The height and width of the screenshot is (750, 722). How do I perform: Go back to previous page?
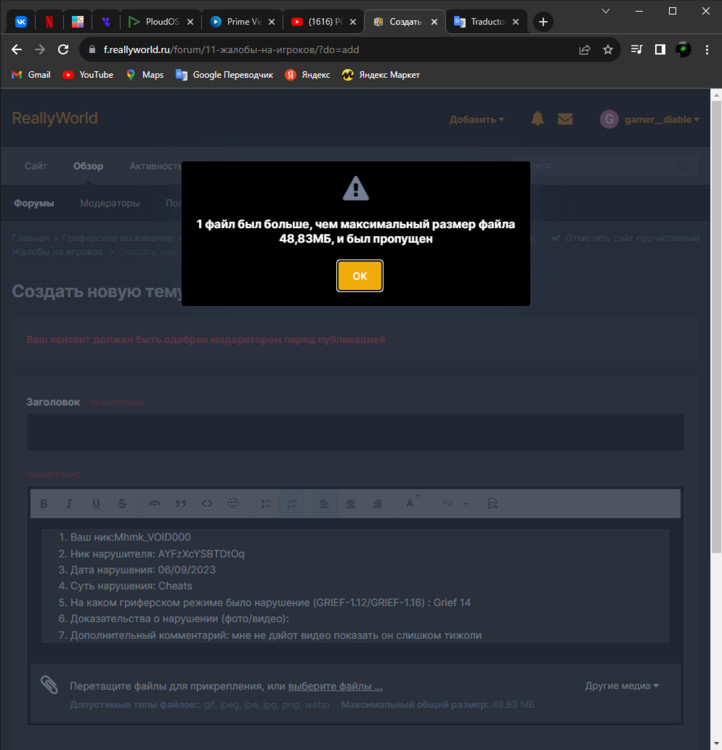17,50
